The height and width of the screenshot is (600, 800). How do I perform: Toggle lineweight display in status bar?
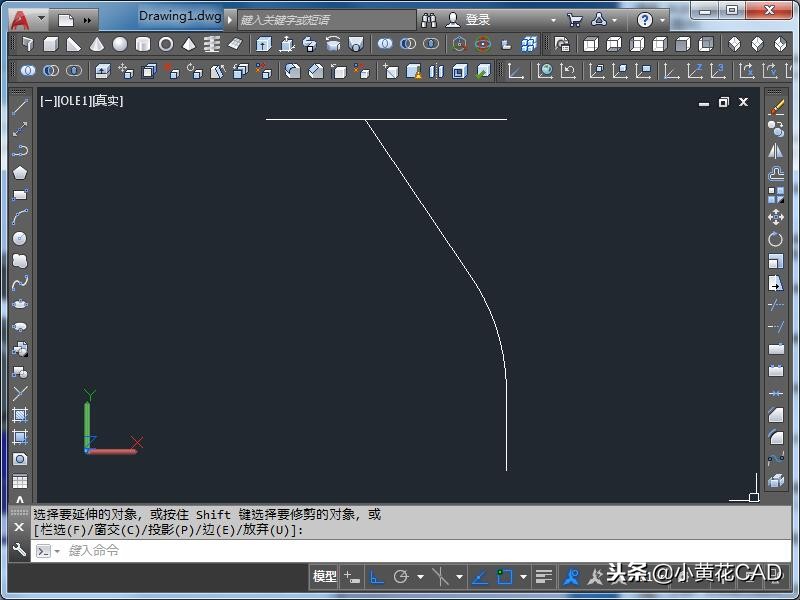tap(544, 577)
